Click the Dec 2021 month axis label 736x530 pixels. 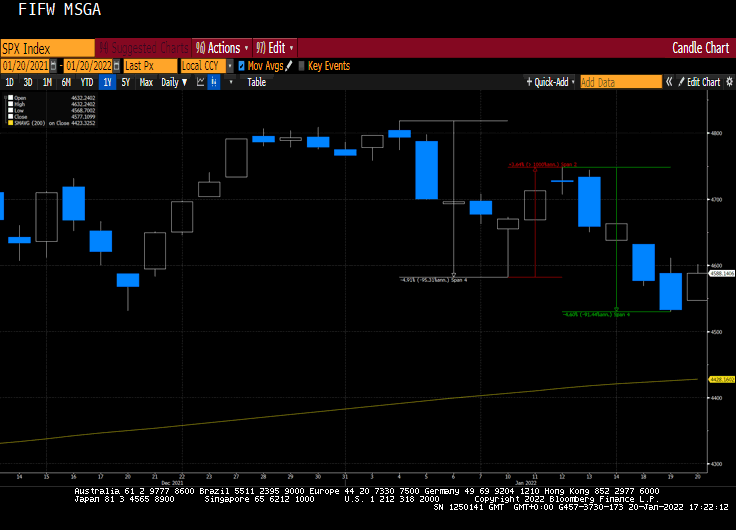coord(172,483)
